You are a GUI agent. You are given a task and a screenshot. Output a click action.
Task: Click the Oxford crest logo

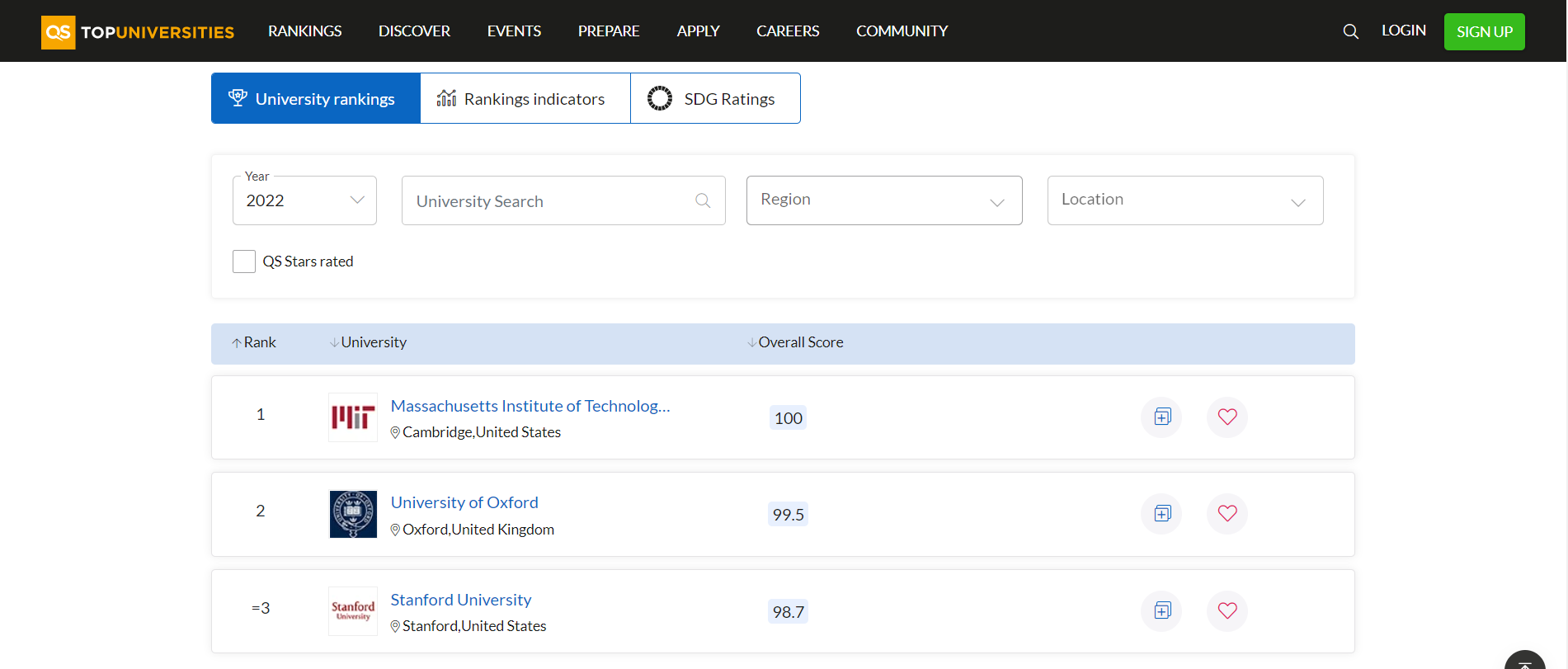coord(353,514)
